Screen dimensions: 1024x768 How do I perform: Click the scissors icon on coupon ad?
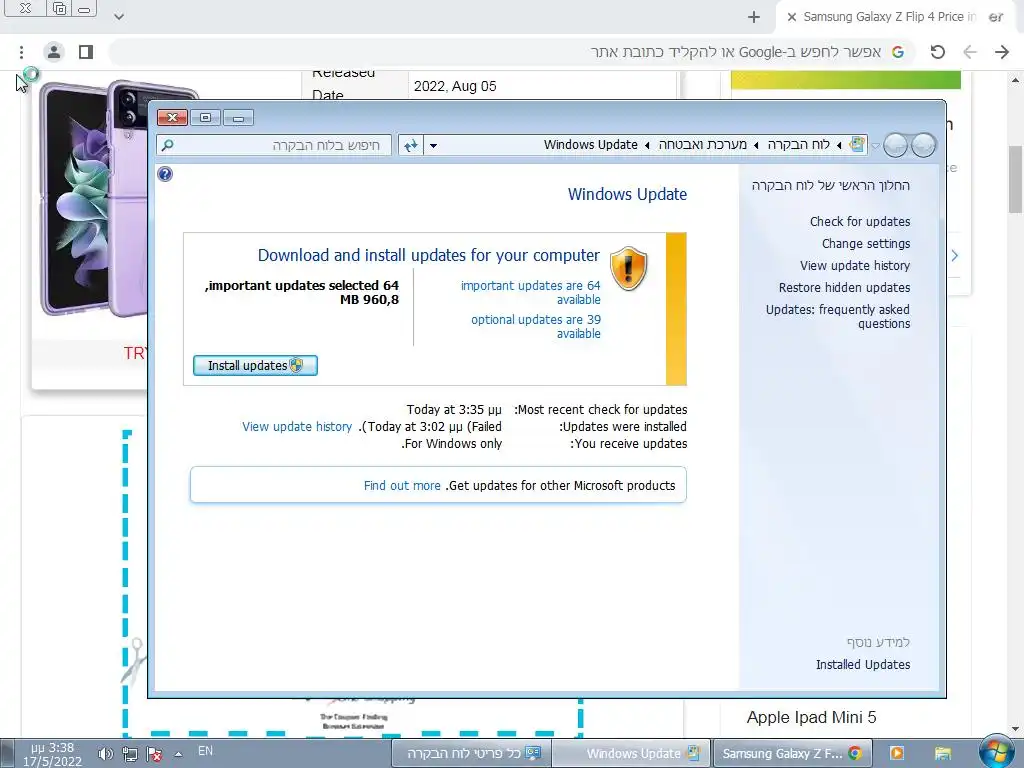134,660
